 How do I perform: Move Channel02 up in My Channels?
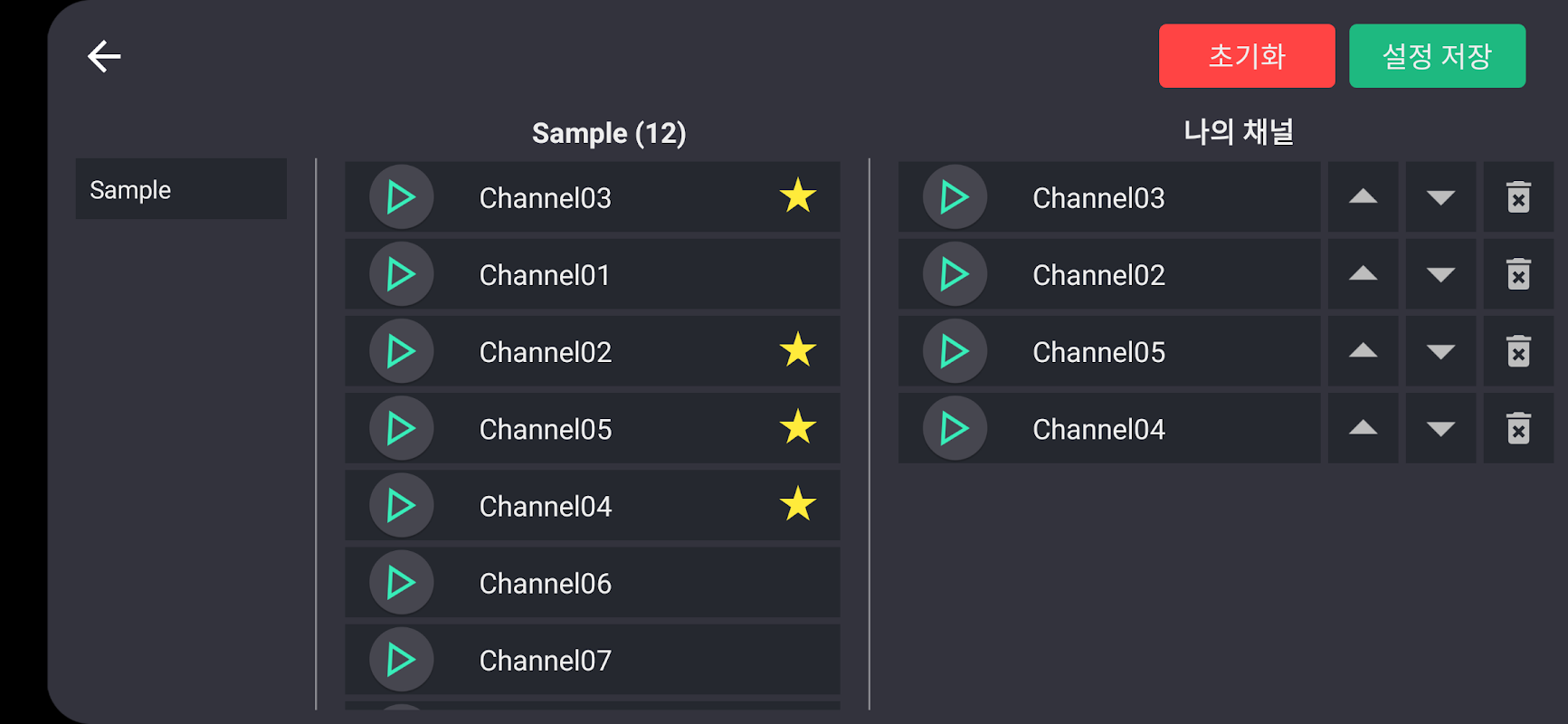click(x=1363, y=274)
